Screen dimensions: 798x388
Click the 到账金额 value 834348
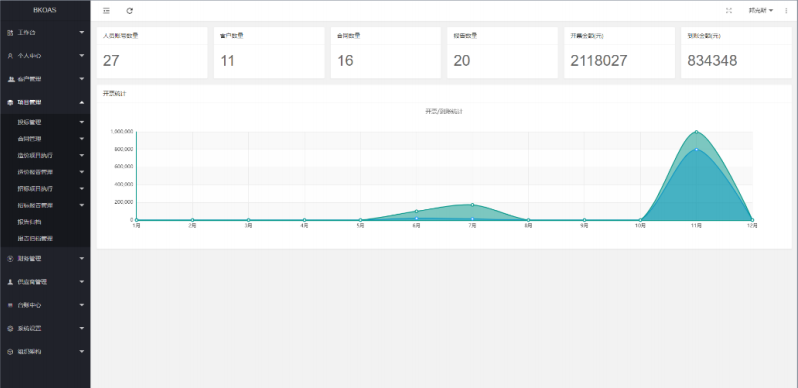click(x=712, y=61)
